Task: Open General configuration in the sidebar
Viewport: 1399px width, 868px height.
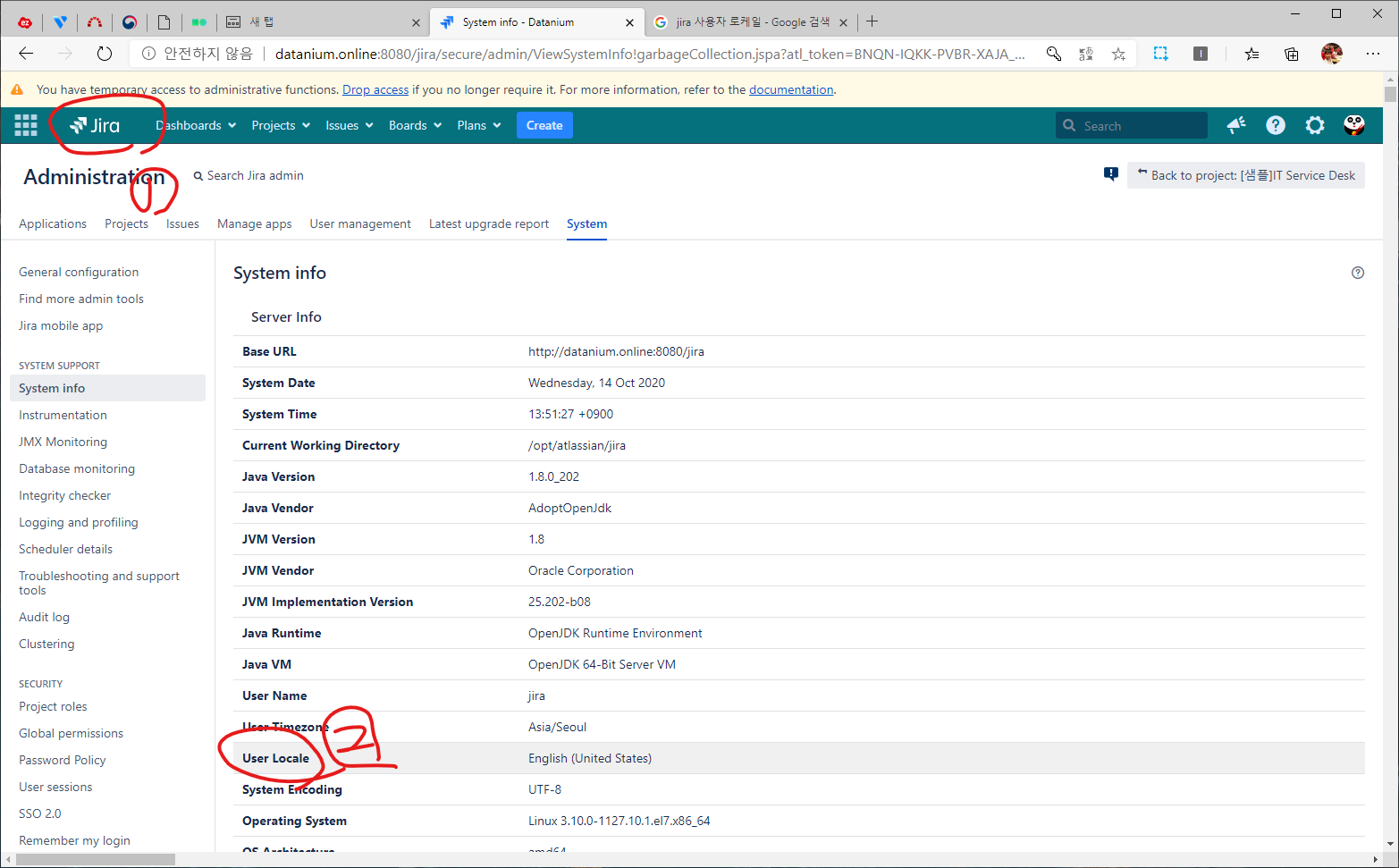Action: (x=79, y=272)
